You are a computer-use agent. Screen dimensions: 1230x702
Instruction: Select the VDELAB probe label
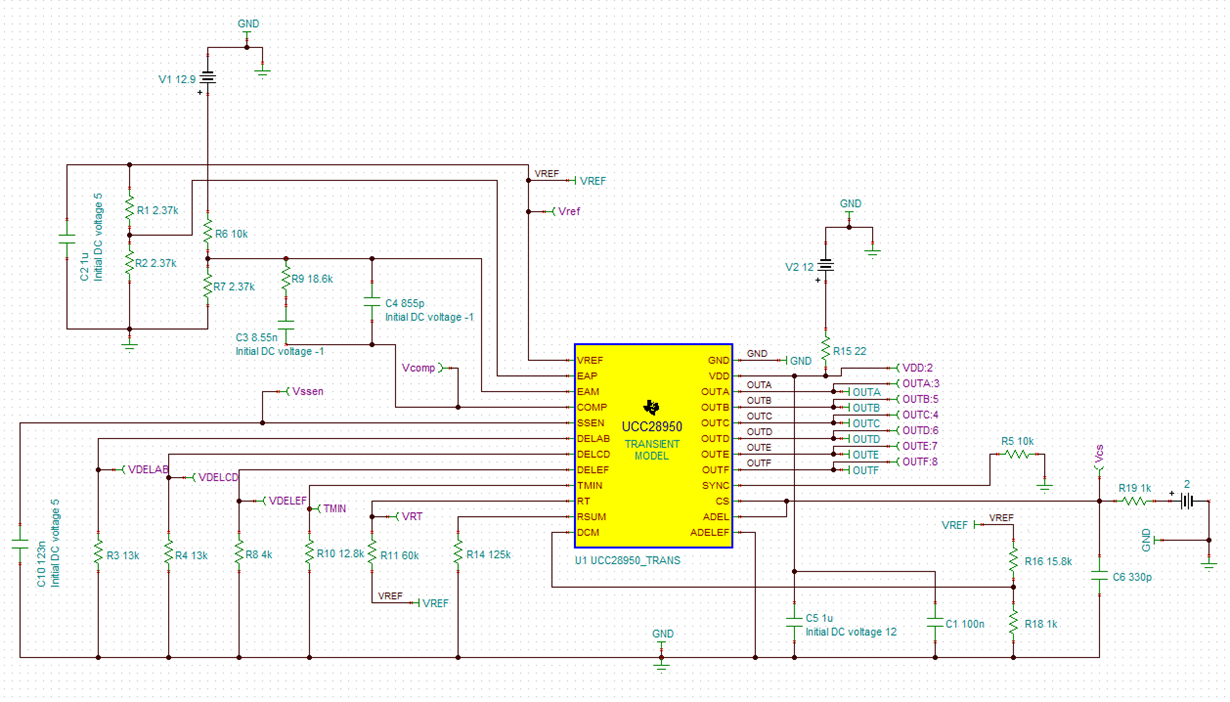pyautogui.click(x=148, y=470)
